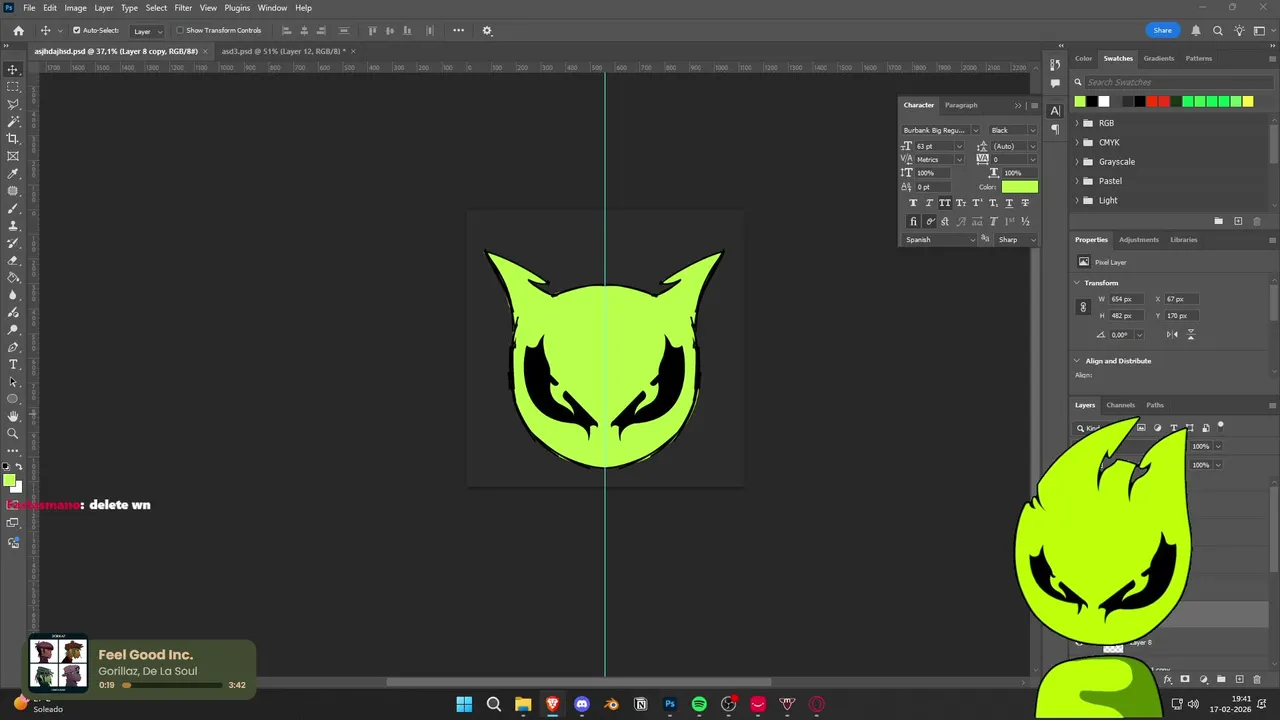The height and width of the screenshot is (720, 1280).
Task: Switch to the asd3.psd document tab
Action: tap(283, 51)
